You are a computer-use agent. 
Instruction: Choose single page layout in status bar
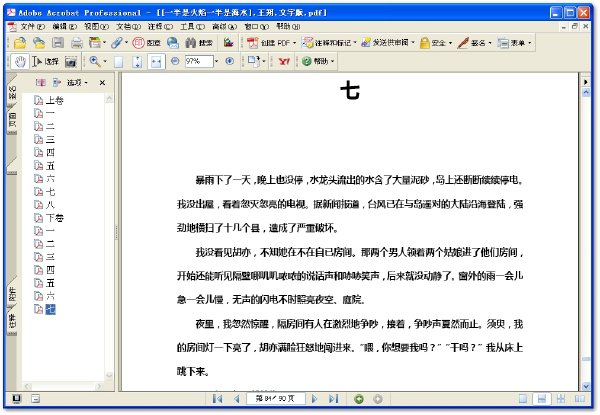click(x=523, y=399)
